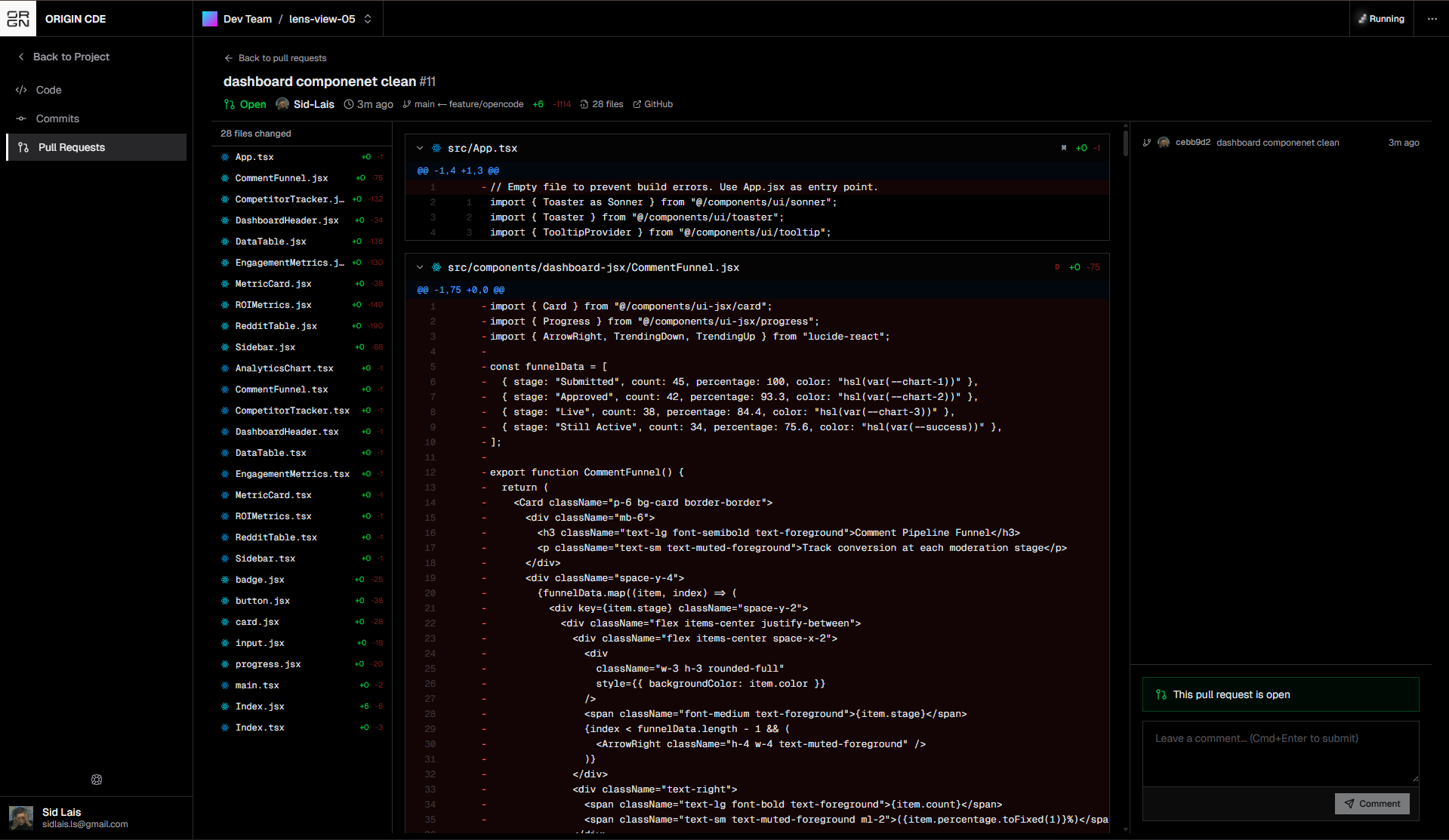The image size is (1449, 840).
Task: Open the GitHub external link
Action: pyautogui.click(x=653, y=104)
